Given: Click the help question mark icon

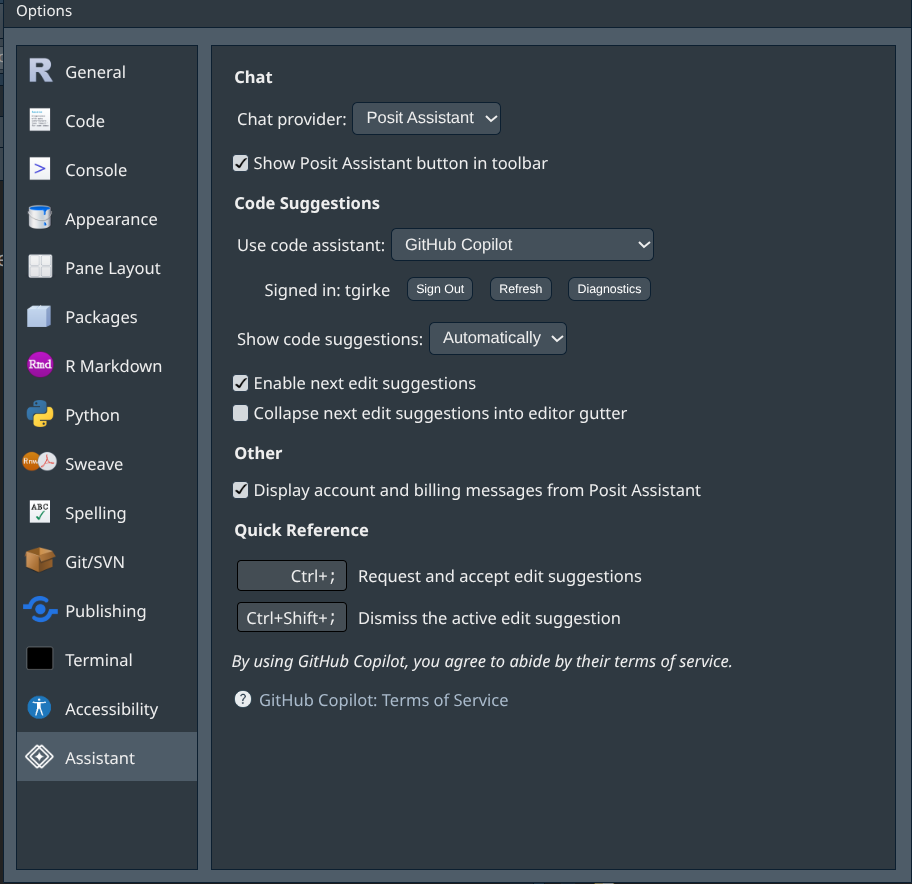Looking at the screenshot, I should 243,699.
